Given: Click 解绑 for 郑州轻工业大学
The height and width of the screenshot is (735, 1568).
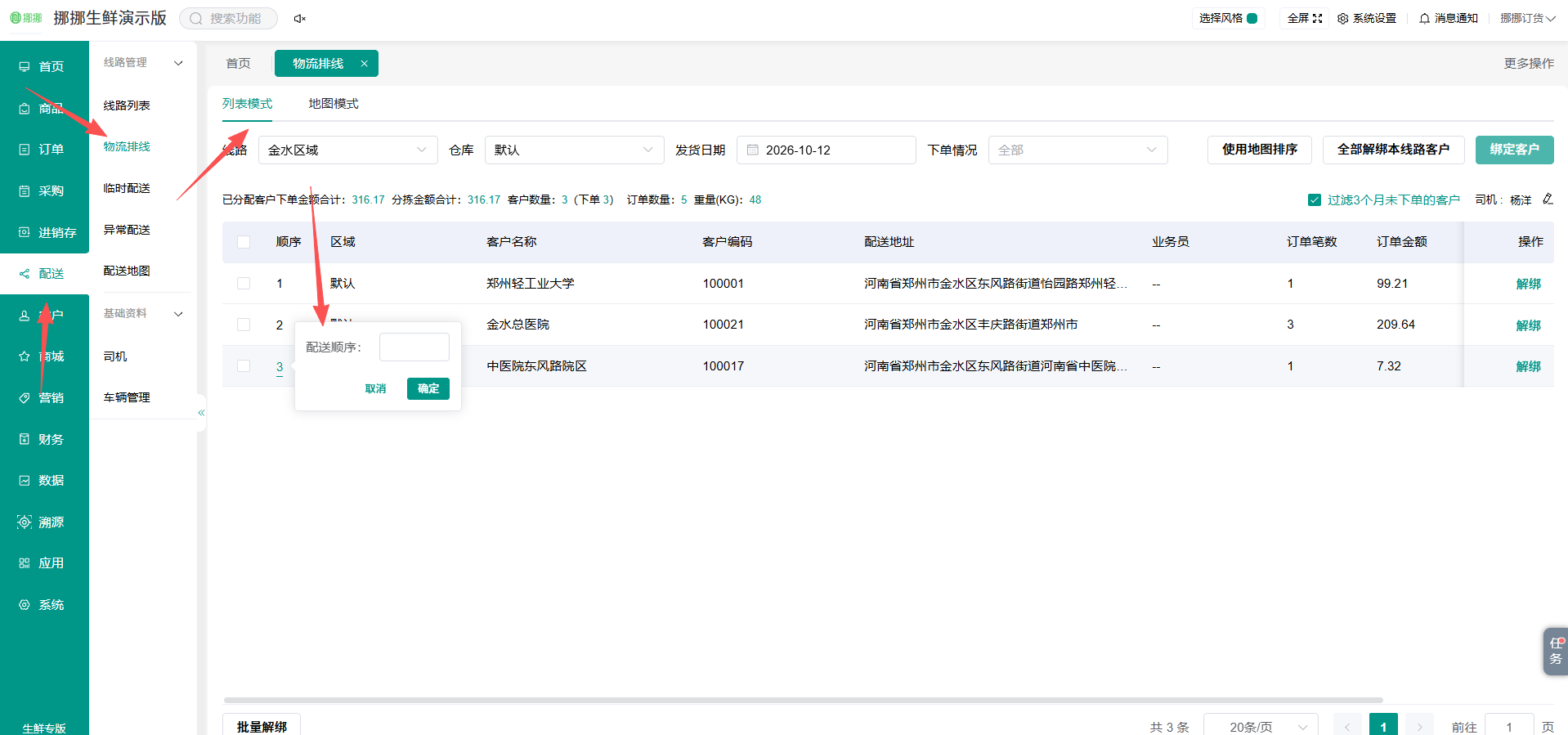Looking at the screenshot, I should [1529, 284].
